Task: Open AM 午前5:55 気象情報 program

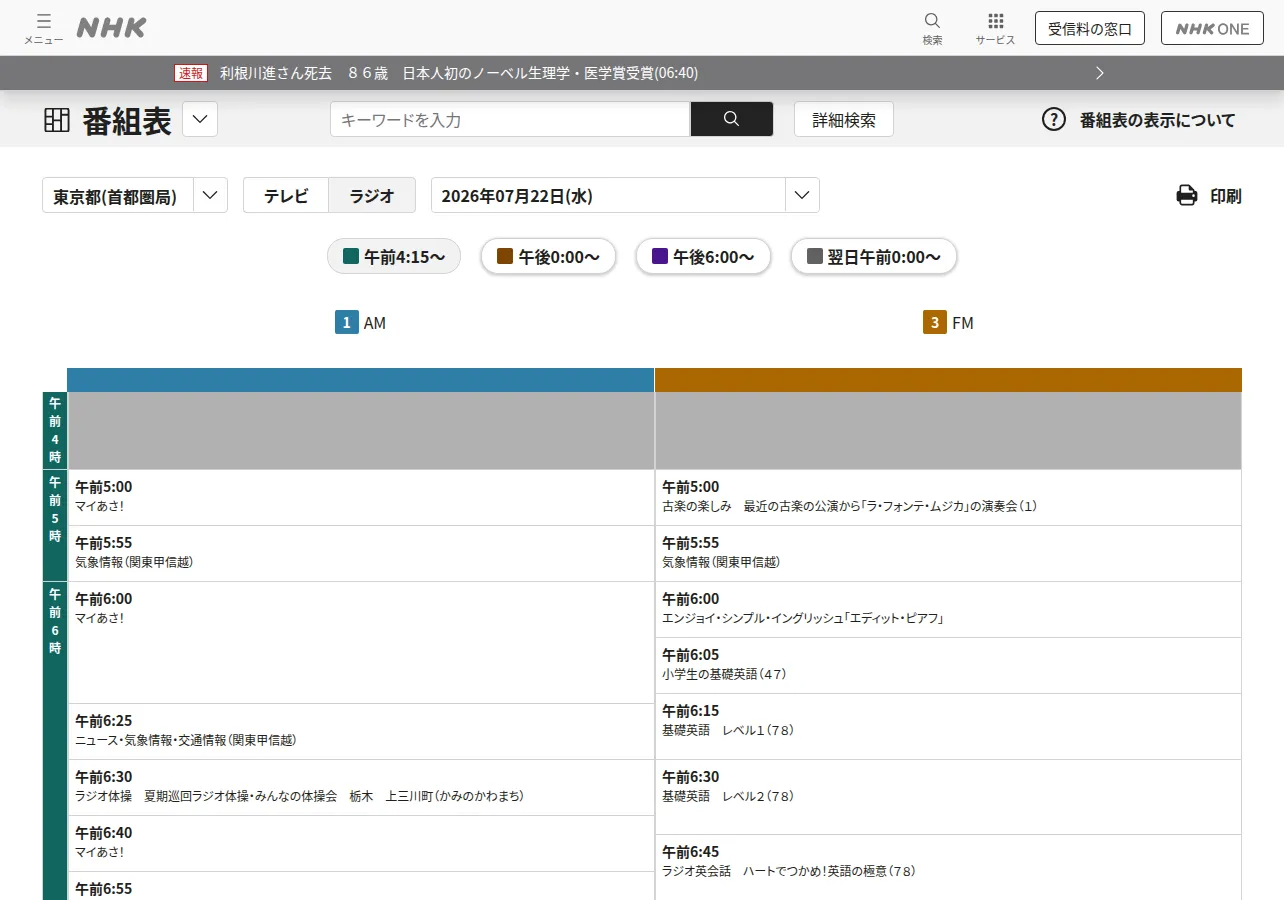Action: 361,553
